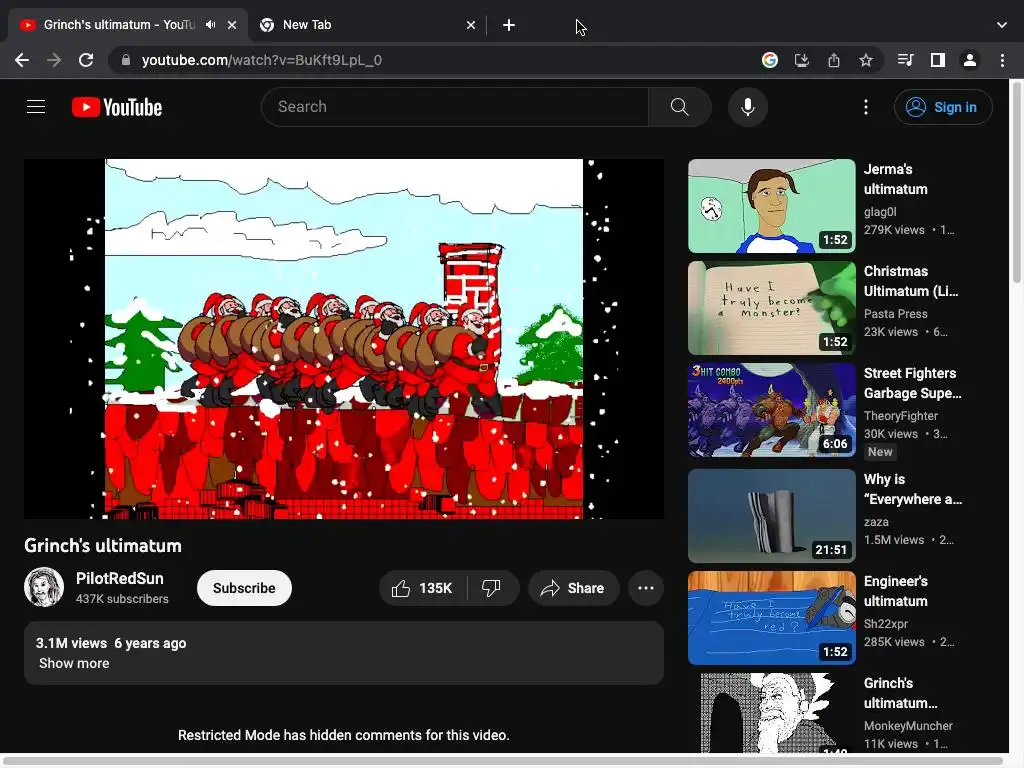
Task: Share this page from address bar
Action: pos(834,60)
